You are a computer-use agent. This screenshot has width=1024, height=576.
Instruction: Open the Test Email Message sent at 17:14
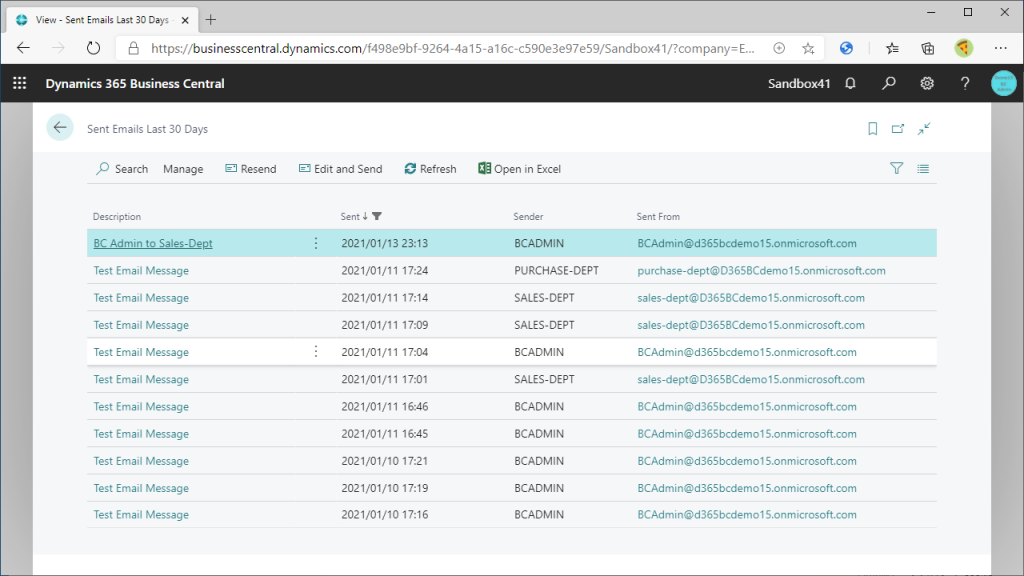pyautogui.click(x=141, y=298)
